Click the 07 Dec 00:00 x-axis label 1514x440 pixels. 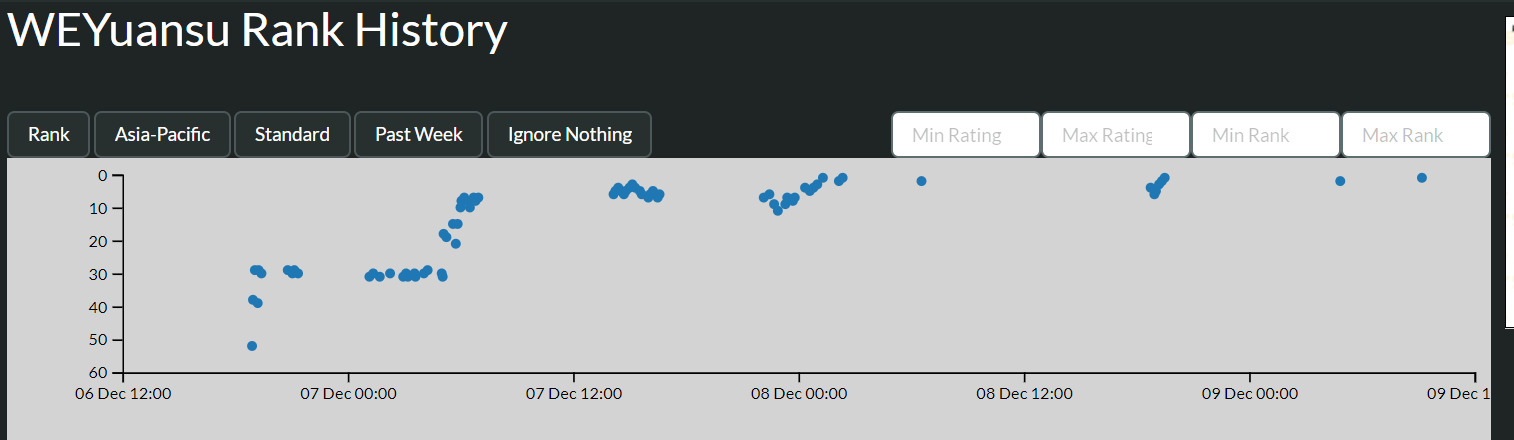(x=349, y=394)
